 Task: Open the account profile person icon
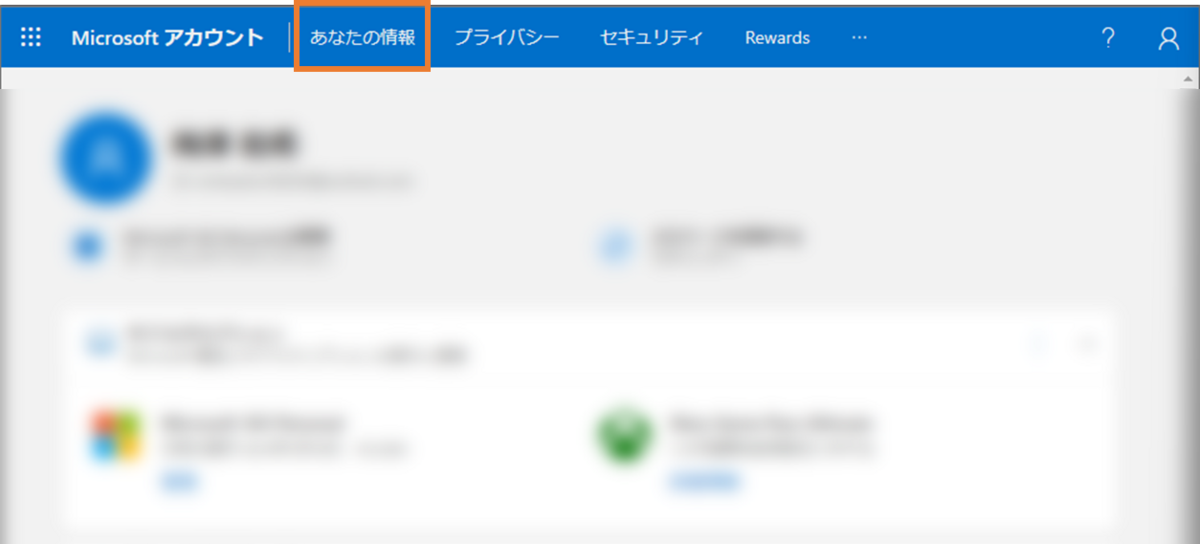[x=1168, y=38]
